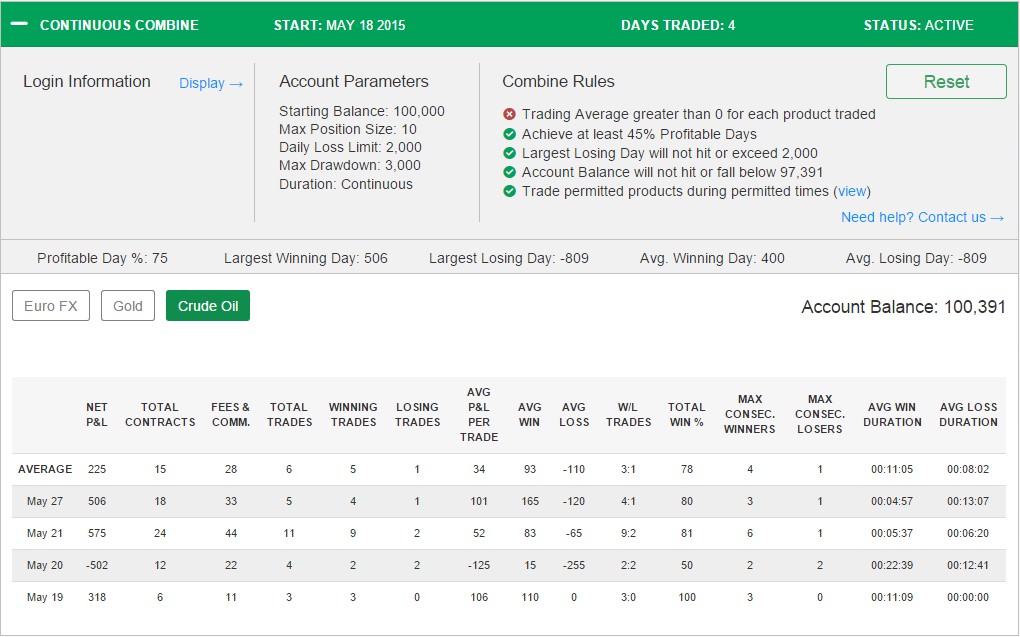Viewport: 1020px width, 637px height.
Task: Switch to the Gold tab
Action: tap(128, 306)
